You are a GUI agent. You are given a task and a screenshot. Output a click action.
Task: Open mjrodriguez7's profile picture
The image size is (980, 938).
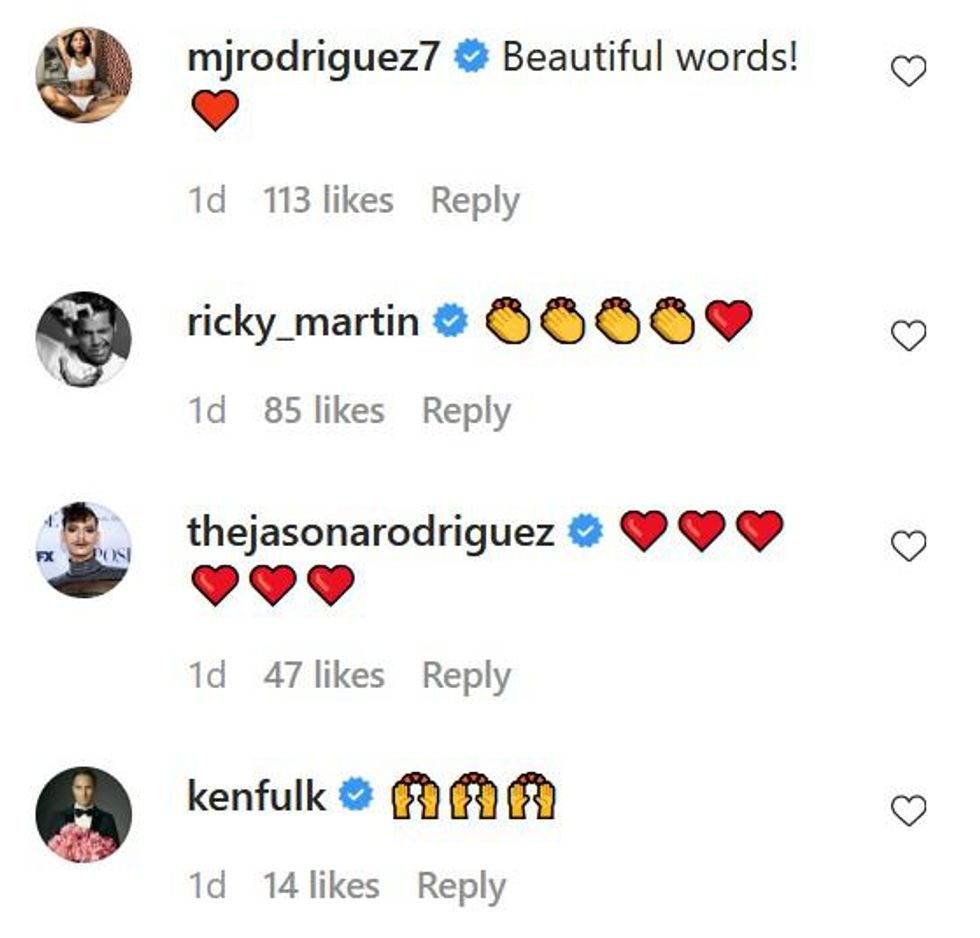[84, 75]
